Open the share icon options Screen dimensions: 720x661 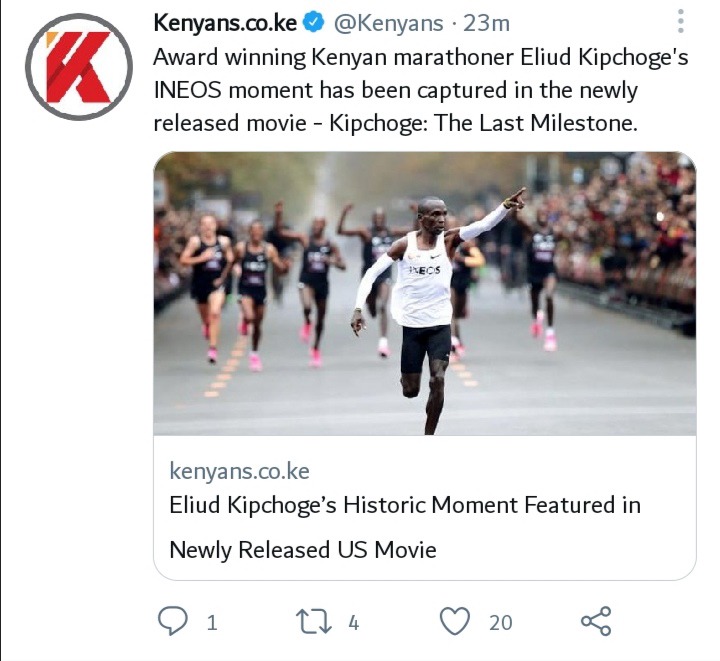pos(596,621)
